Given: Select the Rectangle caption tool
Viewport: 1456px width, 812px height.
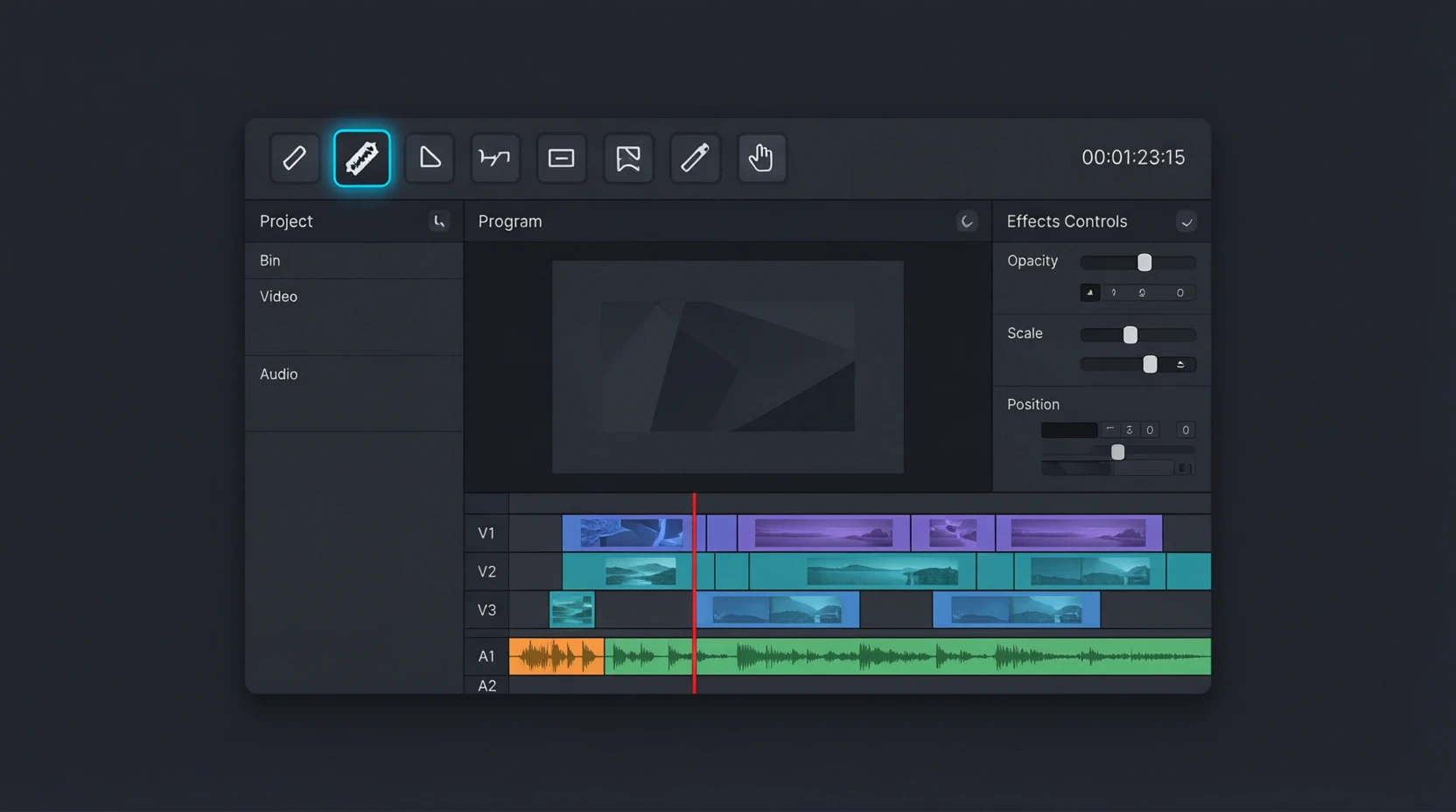Looking at the screenshot, I should pos(561,158).
